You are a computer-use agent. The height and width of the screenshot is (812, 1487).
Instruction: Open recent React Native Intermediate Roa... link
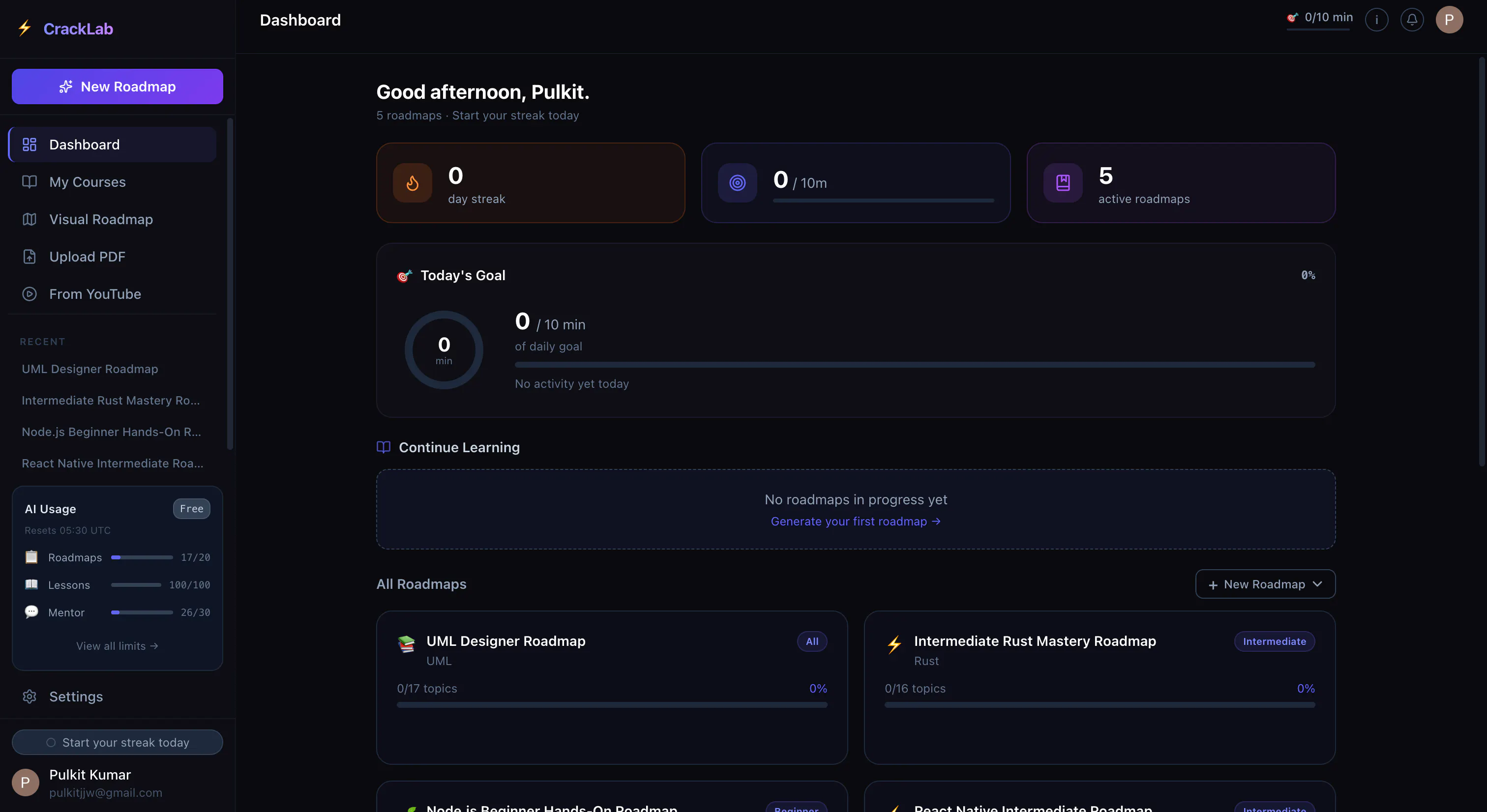tap(113, 464)
